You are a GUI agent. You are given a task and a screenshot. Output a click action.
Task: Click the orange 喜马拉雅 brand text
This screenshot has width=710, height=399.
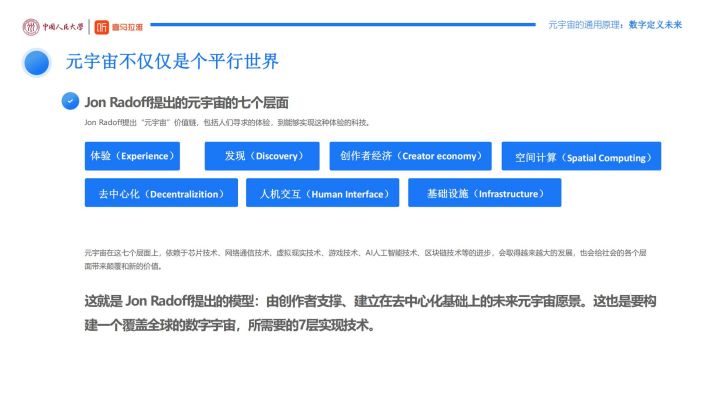(x=127, y=27)
